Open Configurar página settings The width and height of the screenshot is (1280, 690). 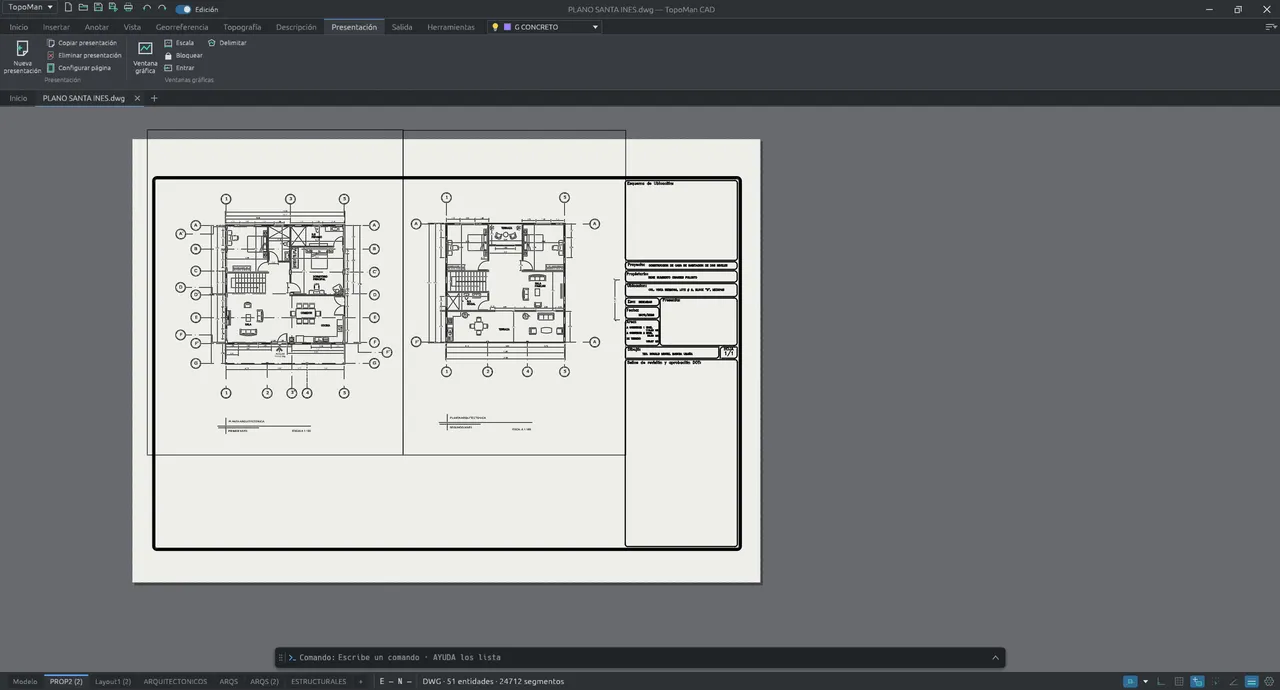(x=79, y=68)
